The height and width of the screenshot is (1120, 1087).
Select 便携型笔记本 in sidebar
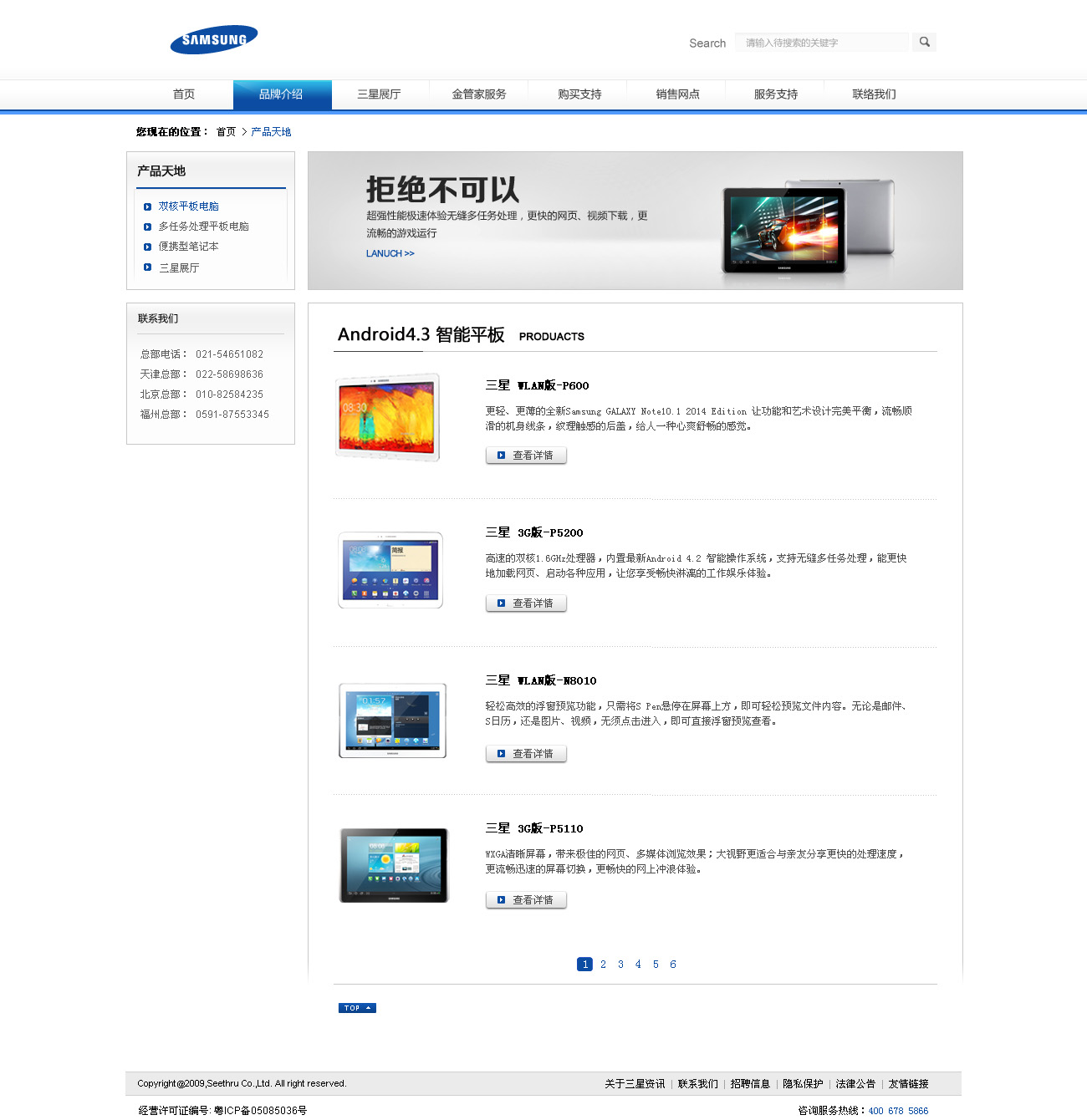pyautogui.click(x=189, y=247)
